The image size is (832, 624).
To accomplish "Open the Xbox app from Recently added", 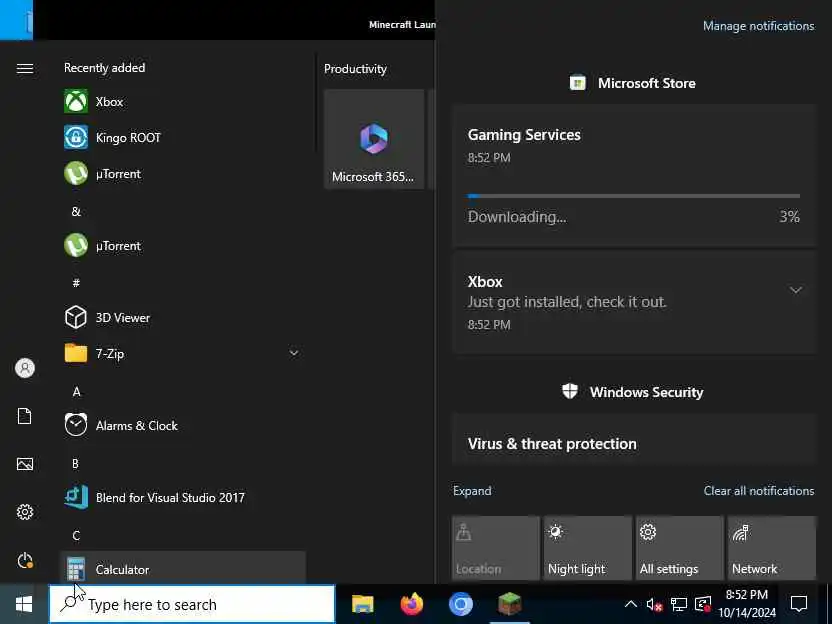I will click(x=183, y=101).
